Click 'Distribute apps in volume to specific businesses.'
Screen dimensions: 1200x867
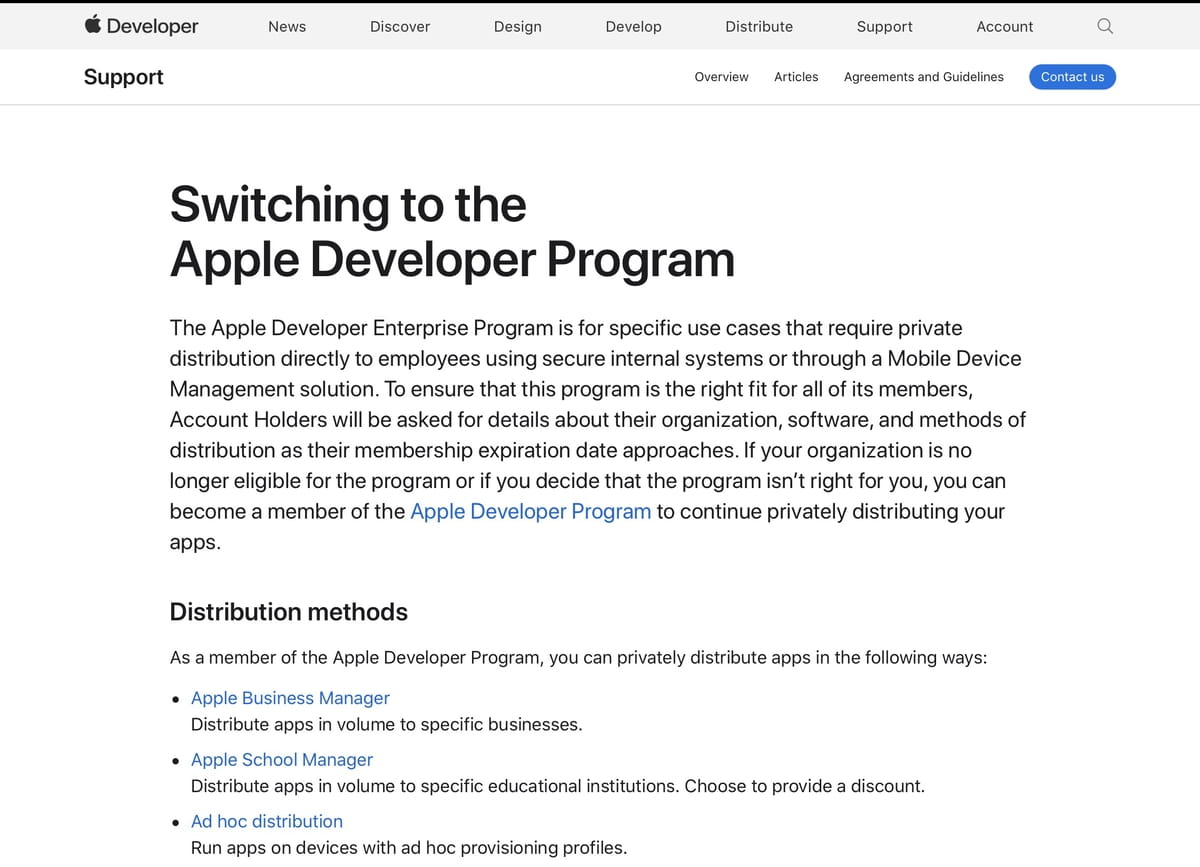[387, 724]
